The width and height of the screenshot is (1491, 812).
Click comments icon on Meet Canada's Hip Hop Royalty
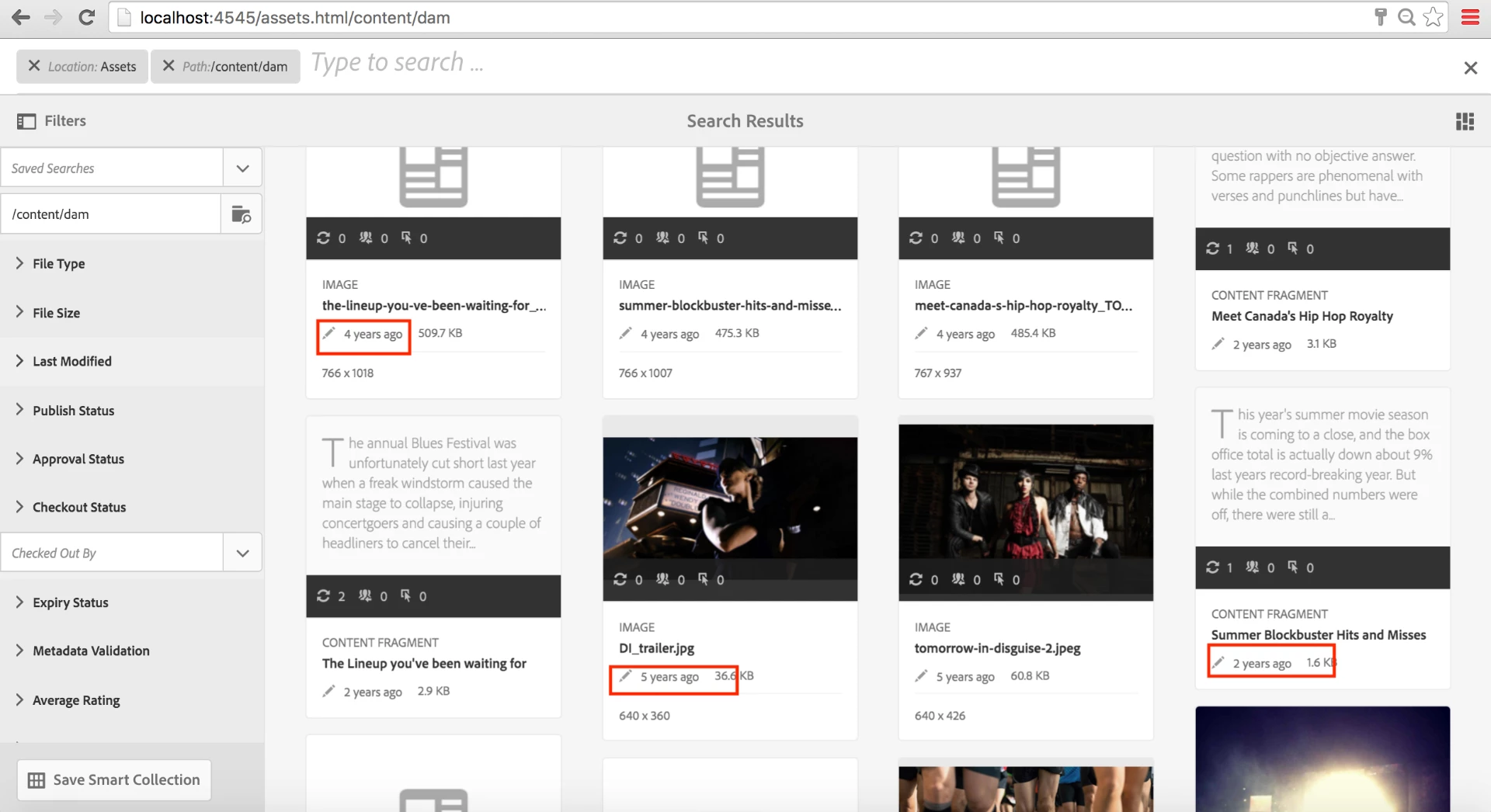(1253, 248)
